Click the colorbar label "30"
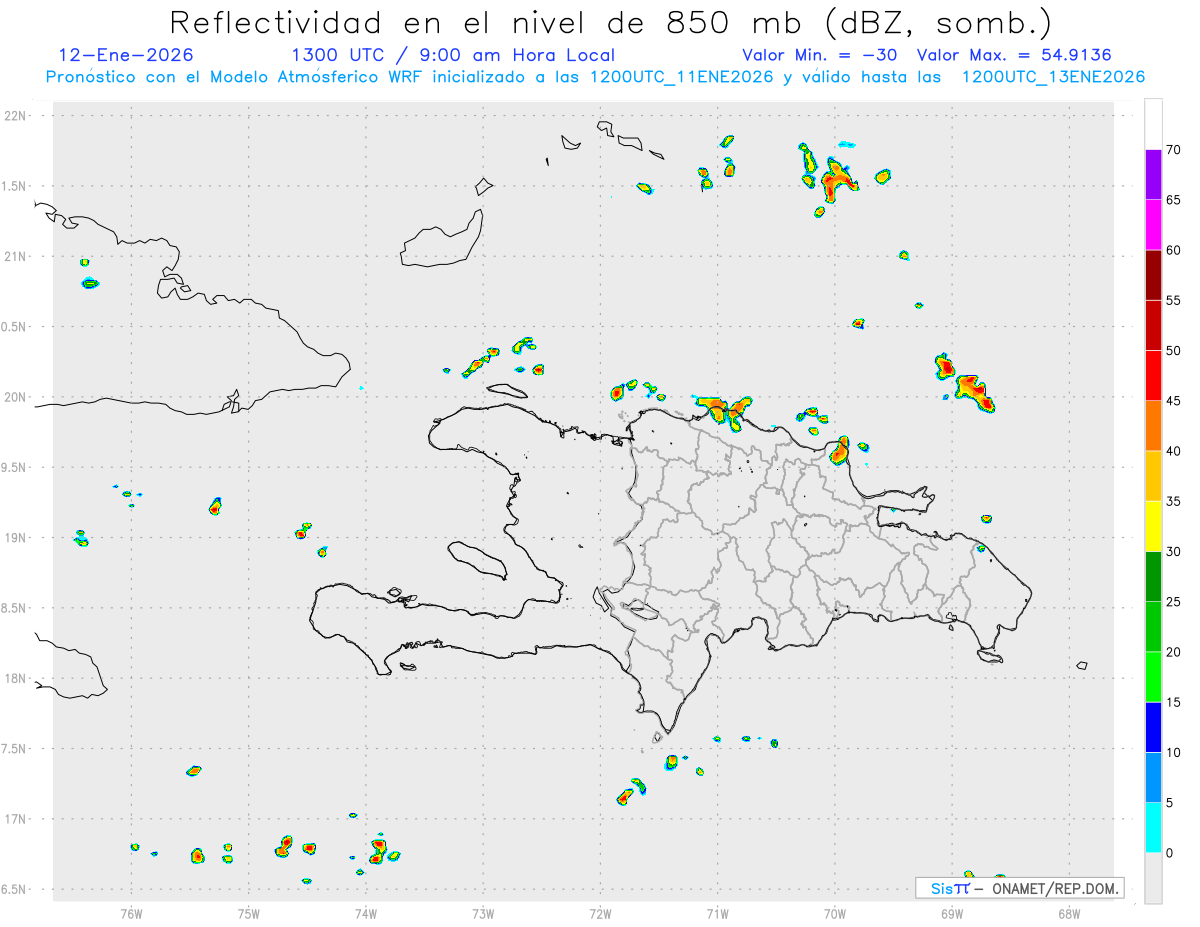 point(1174,552)
